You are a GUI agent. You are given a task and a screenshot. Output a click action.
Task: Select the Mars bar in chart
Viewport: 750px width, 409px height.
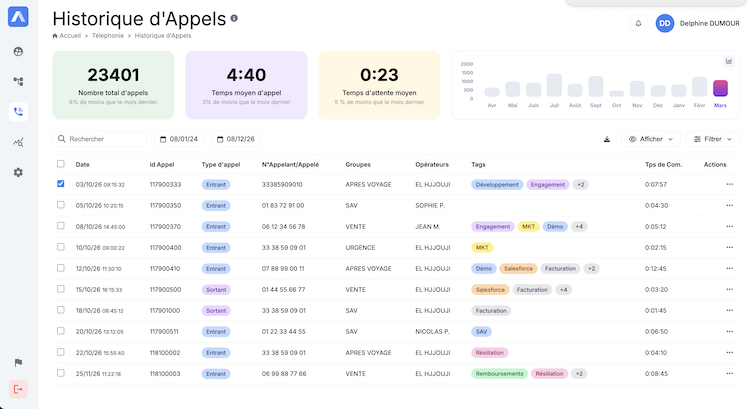click(x=720, y=91)
